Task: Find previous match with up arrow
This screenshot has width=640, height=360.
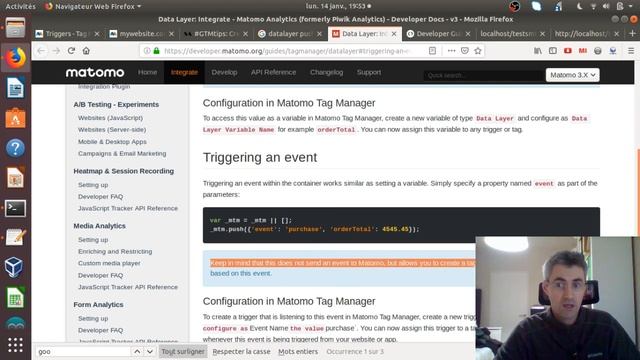Action: (x=137, y=351)
